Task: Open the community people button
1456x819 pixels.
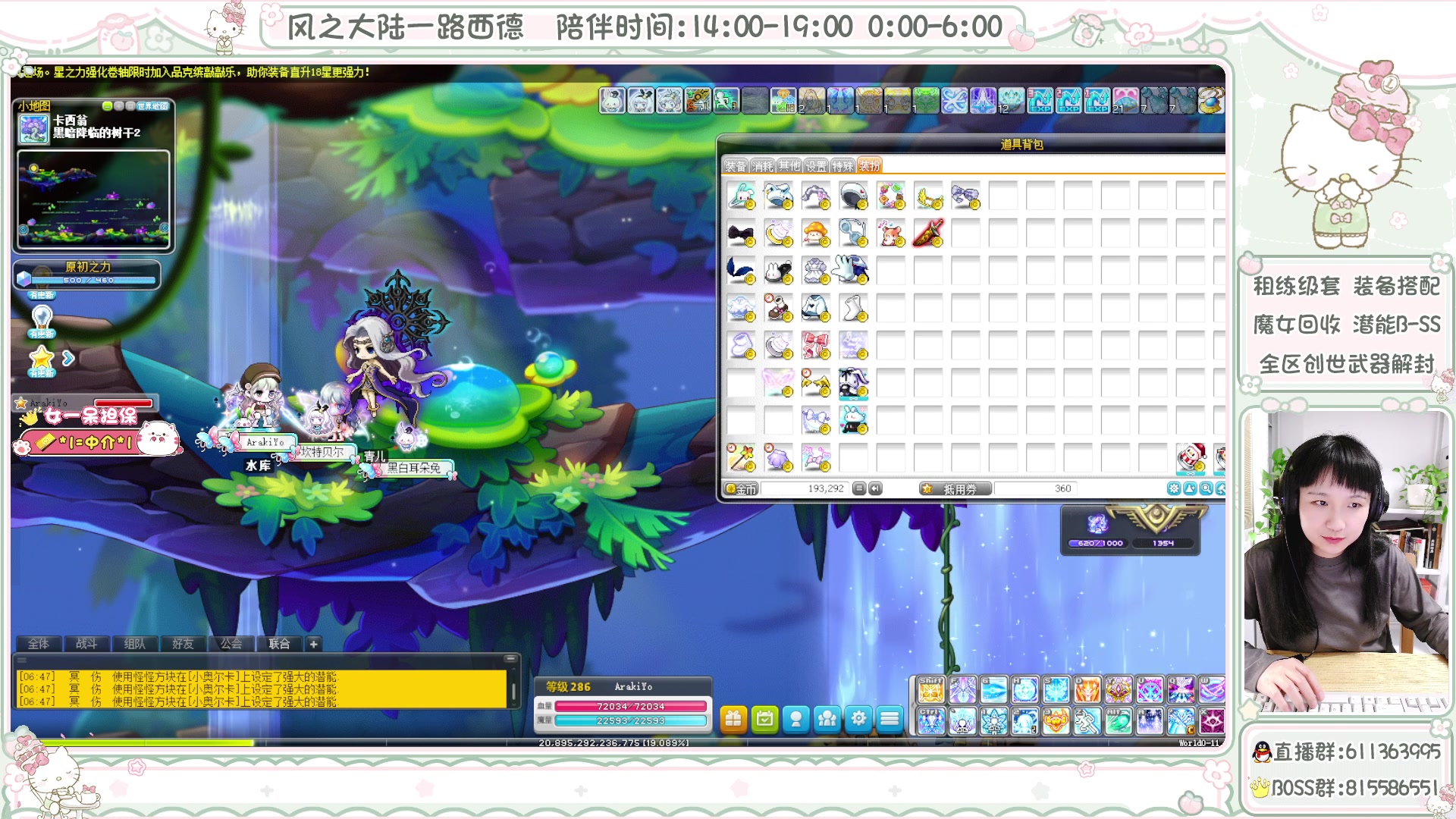Action: tap(827, 718)
